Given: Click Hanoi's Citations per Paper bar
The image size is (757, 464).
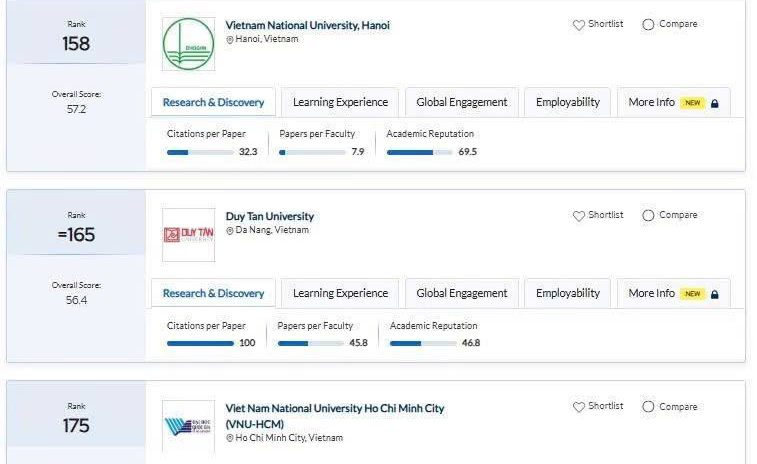Looking at the screenshot, I should (200, 153).
